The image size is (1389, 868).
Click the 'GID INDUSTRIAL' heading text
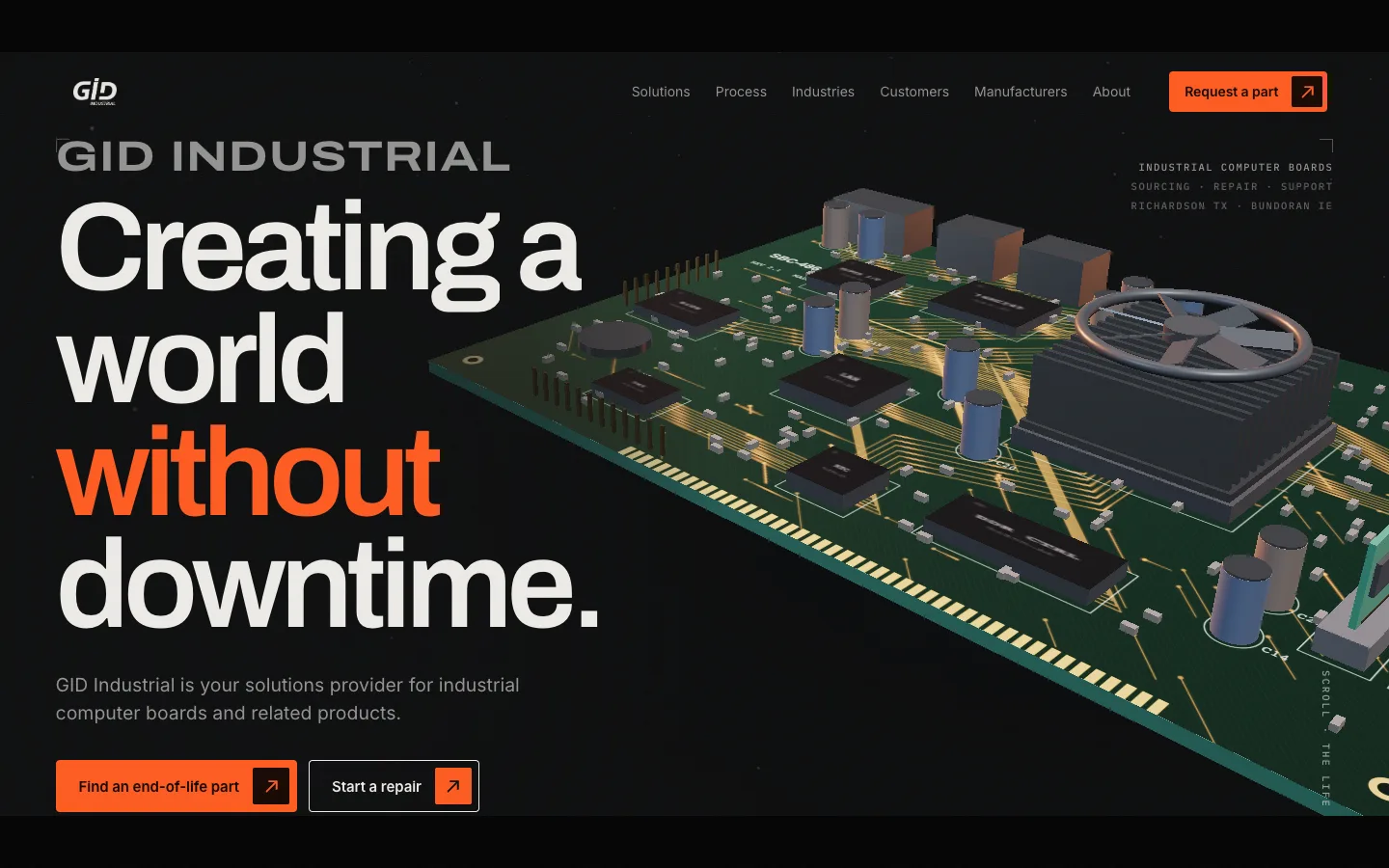284,156
